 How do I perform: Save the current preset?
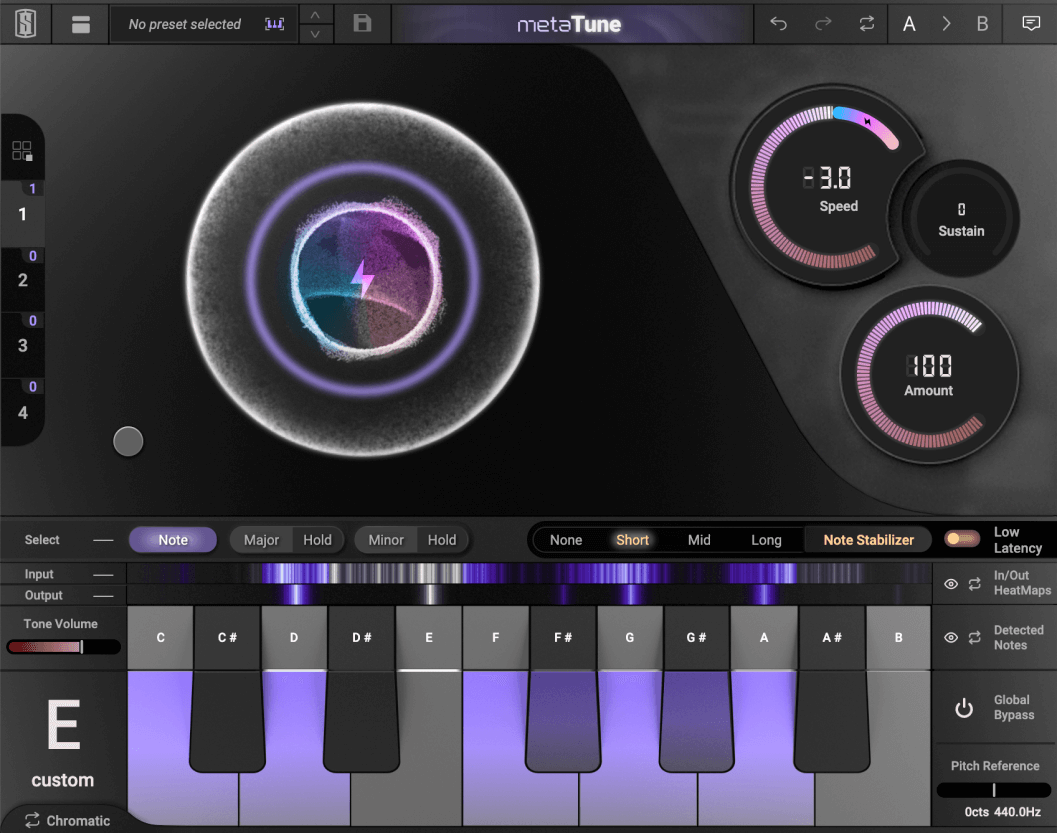[361, 23]
